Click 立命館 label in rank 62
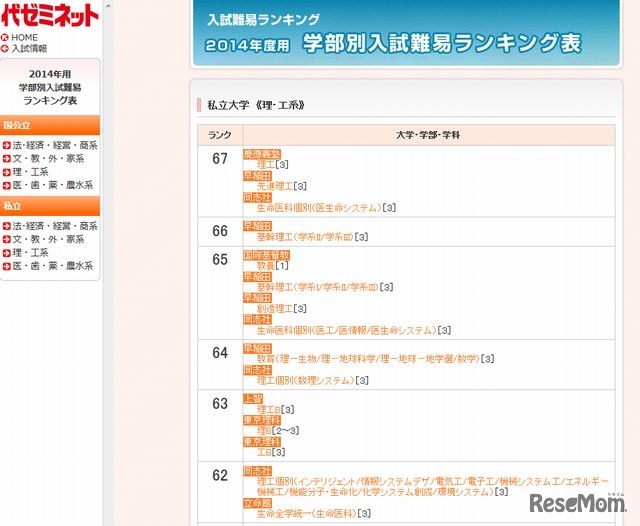Image resolution: width=640 pixels, height=526 pixels. tap(257, 503)
